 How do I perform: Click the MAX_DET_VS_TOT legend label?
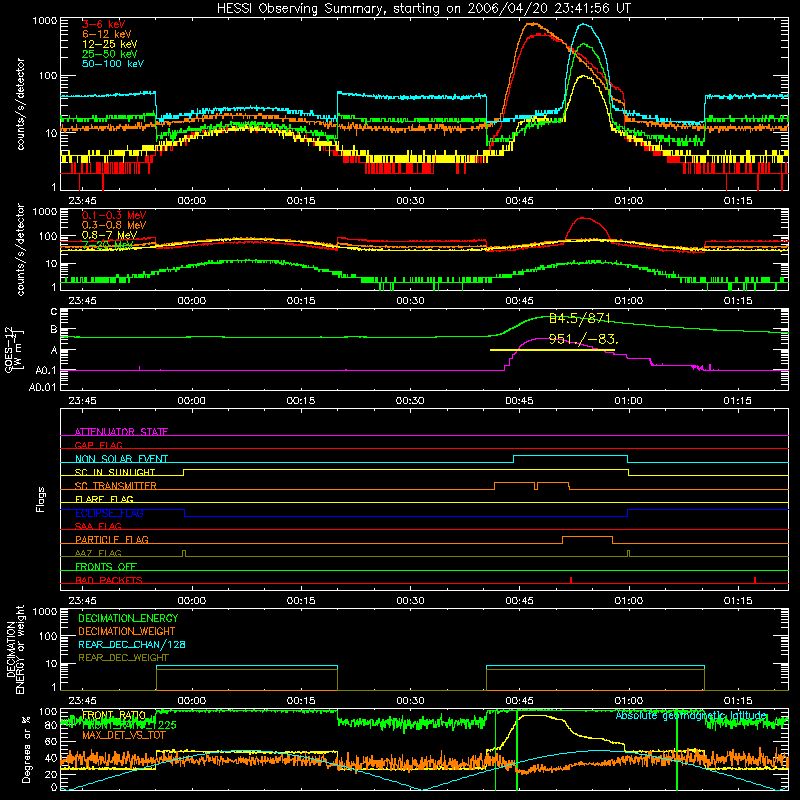pos(124,735)
